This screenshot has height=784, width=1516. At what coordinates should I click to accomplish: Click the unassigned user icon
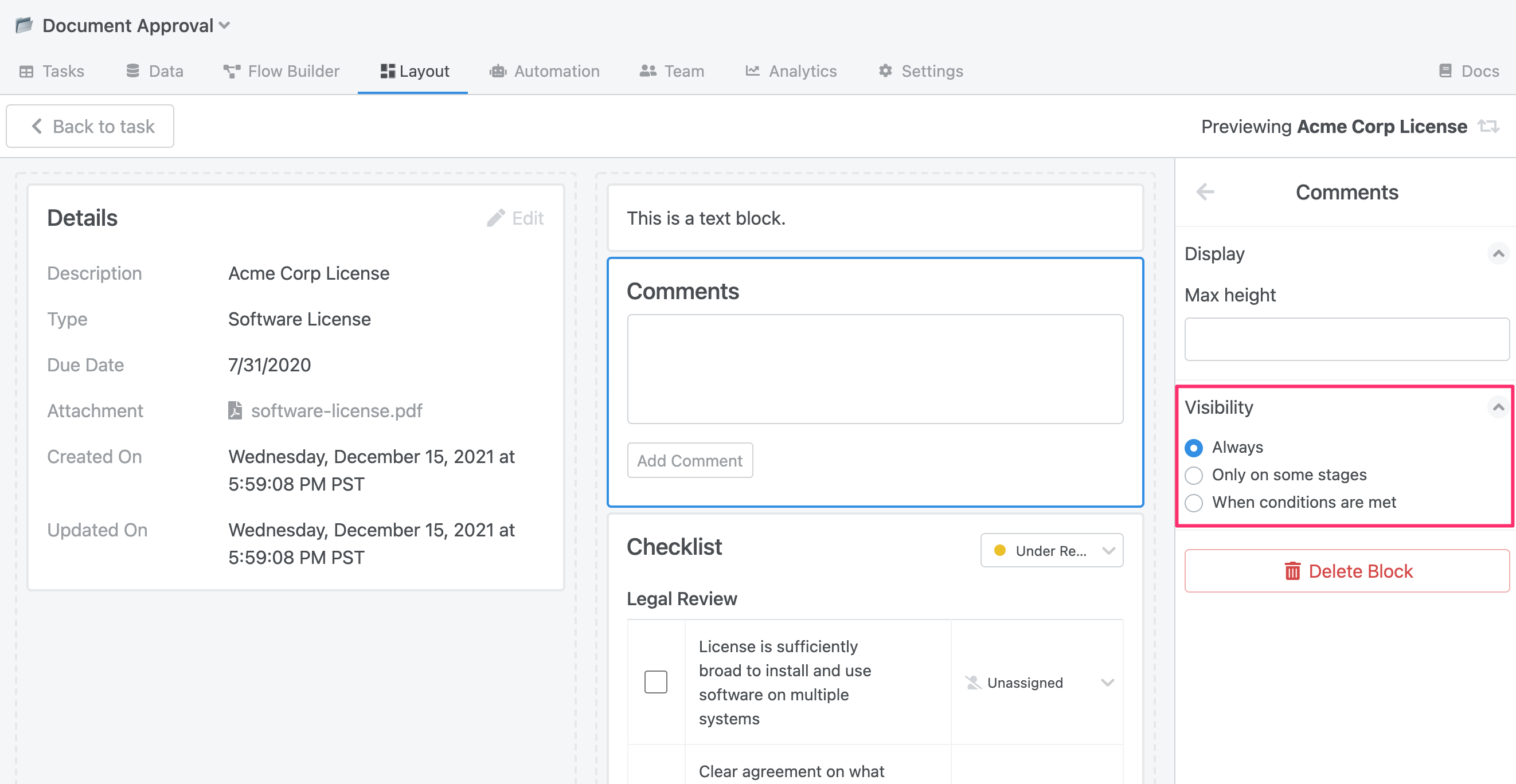pyautogui.click(x=973, y=682)
